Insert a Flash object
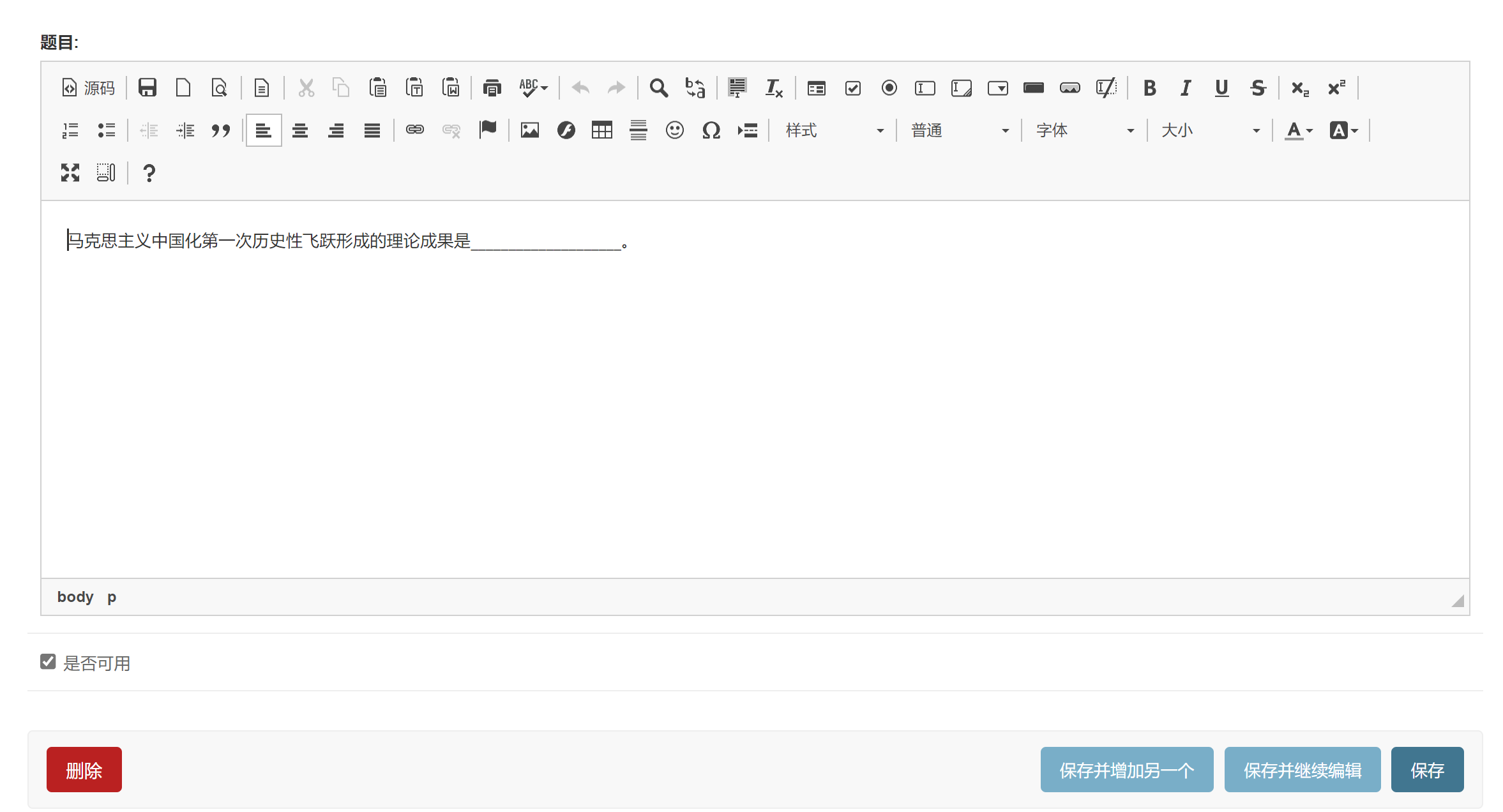Screen dimensions: 1503x812 tap(566, 130)
